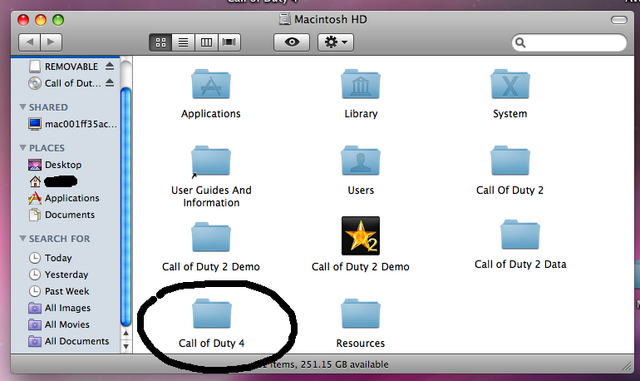This screenshot has width=640, height=381.
Task: Select the Call of Duty 4 folder
Action: (x=212, y=314)
